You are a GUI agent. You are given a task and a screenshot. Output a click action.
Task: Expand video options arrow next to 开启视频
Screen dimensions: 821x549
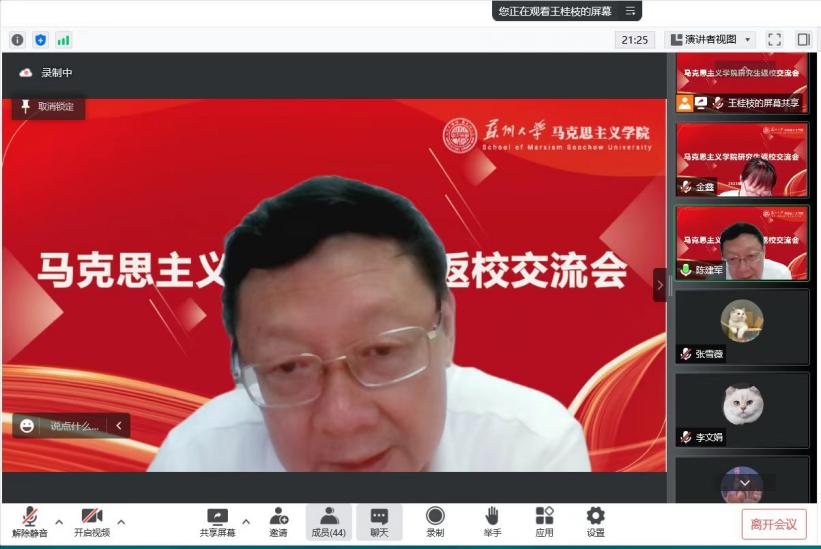pos(121,522)
